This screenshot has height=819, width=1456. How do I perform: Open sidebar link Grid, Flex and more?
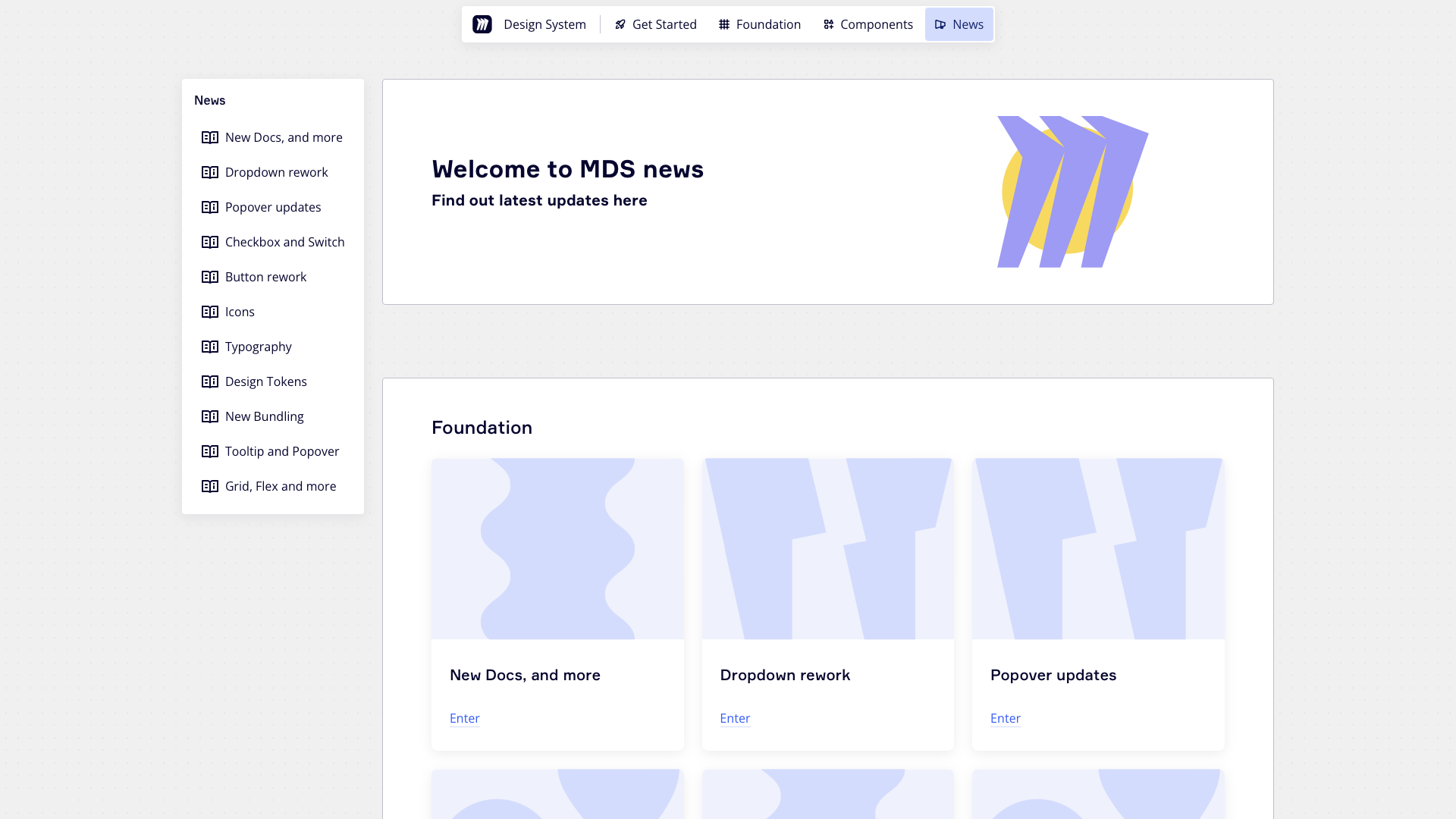click(273, 486)
